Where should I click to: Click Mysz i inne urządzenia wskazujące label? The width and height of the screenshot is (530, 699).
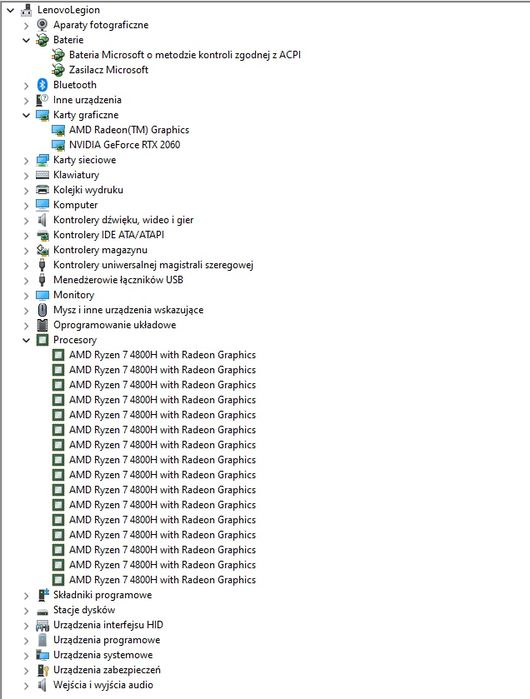[x=128, y=310]
